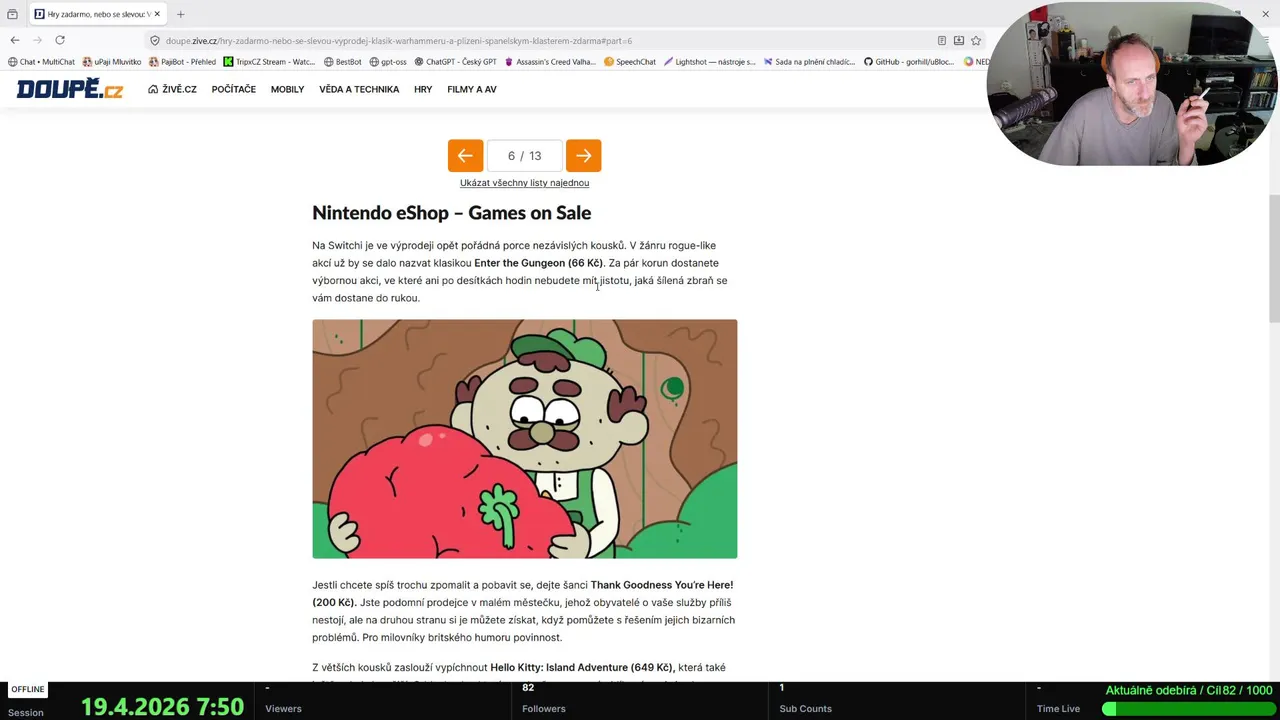Open POČÍTAČE menu section
The height and width of the screenshot is (720, 1280).
pos(234,89)
